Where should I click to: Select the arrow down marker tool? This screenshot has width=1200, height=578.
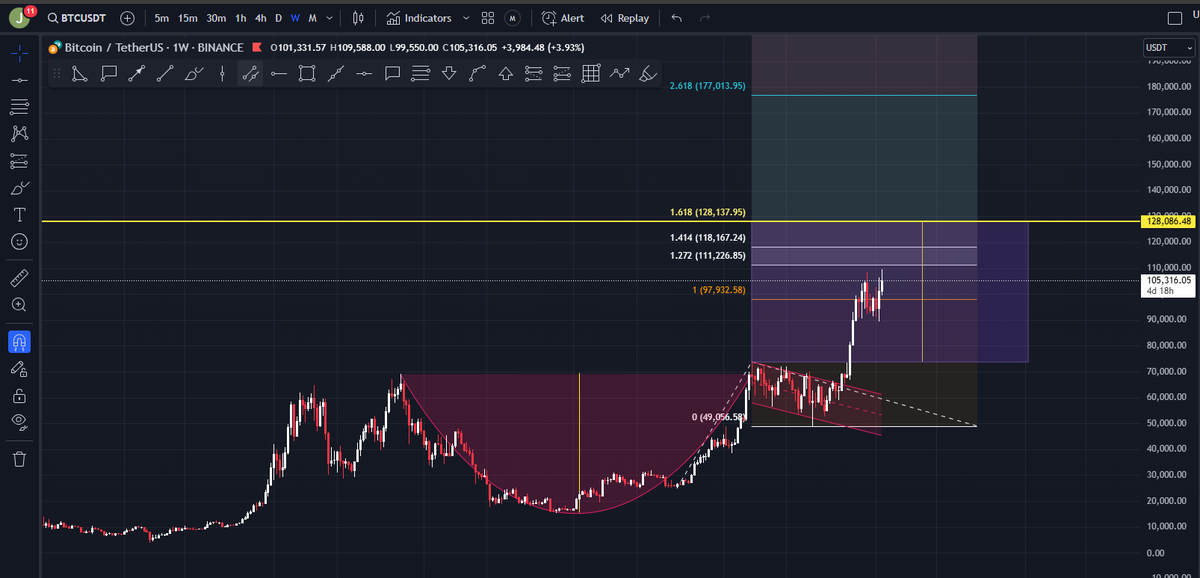tap(449, 73)
